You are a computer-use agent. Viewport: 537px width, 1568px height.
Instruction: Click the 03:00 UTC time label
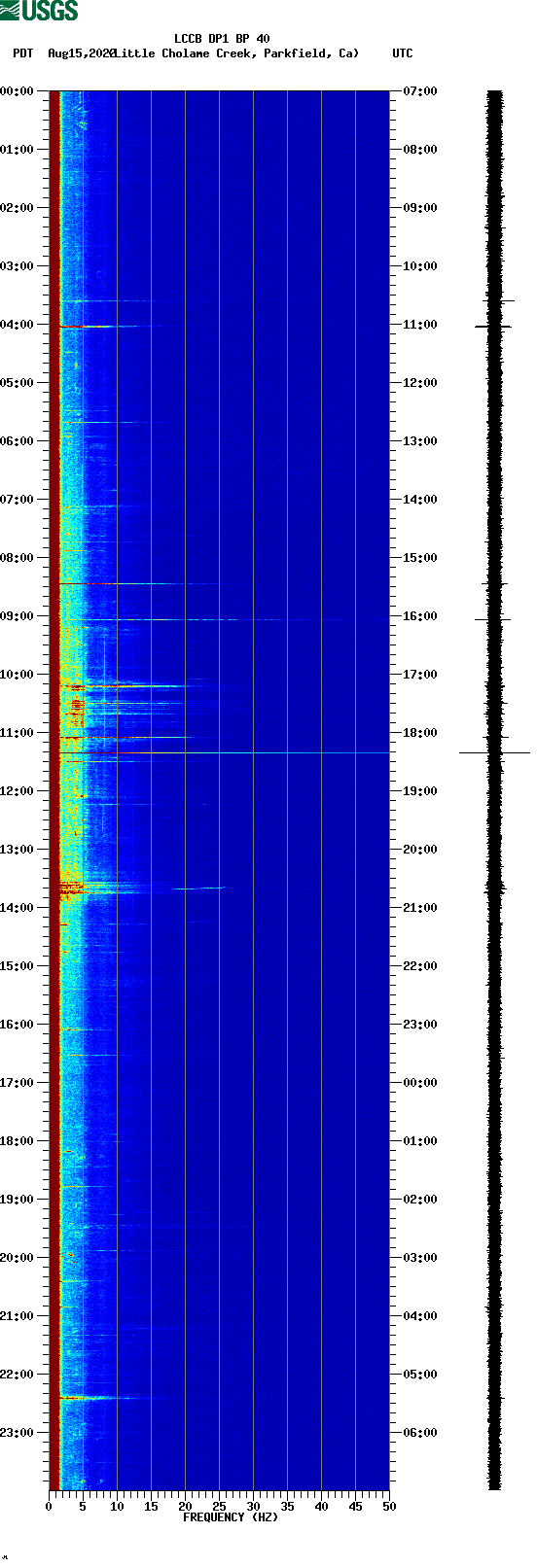coord(420,1258)
